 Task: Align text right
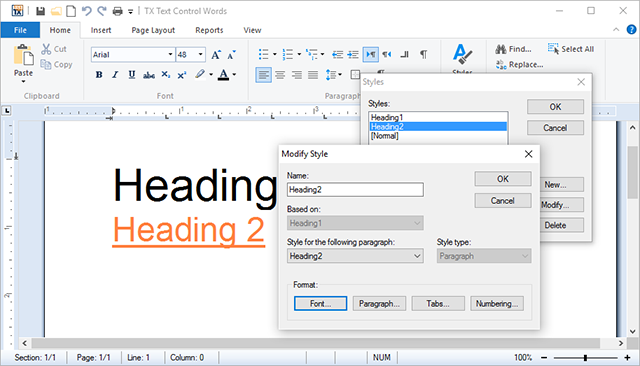pyautogui.click(x=297, y=75)
